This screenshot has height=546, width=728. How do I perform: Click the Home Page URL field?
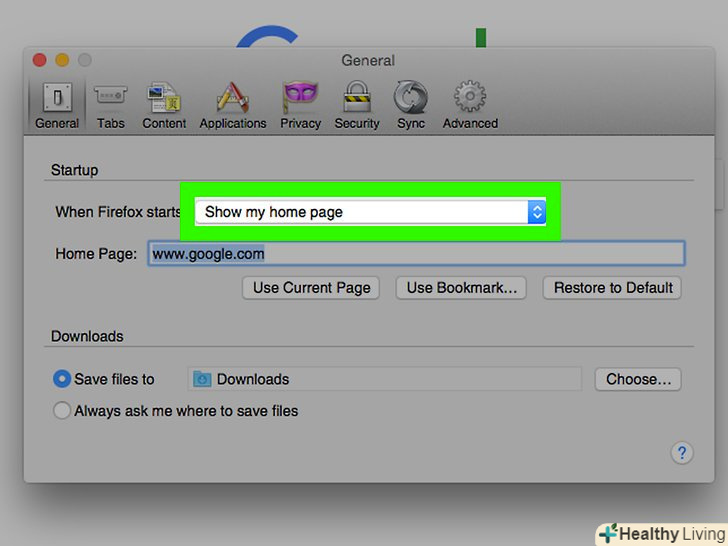tap(416, 254)
